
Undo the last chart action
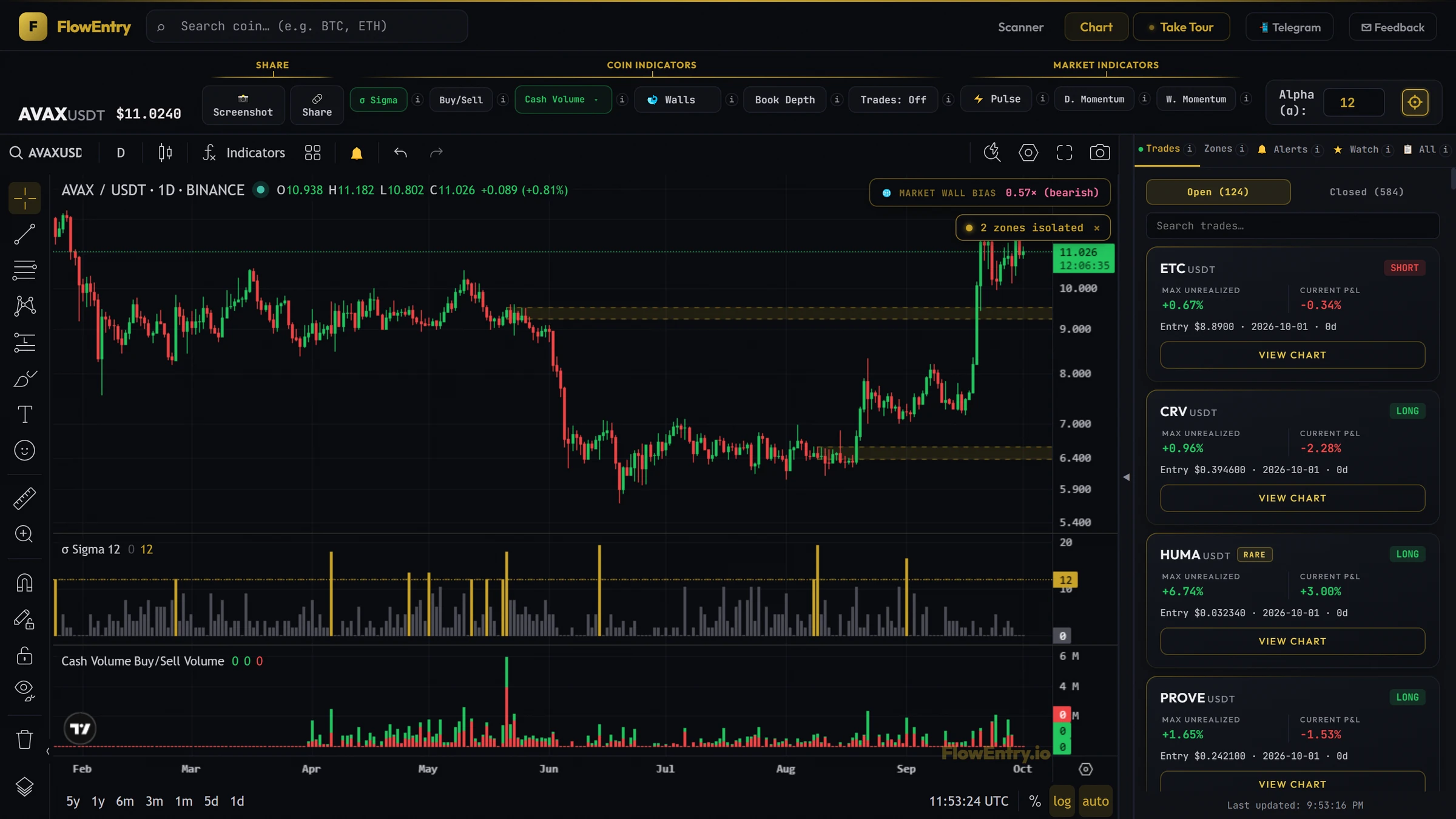tap(400, 152)
